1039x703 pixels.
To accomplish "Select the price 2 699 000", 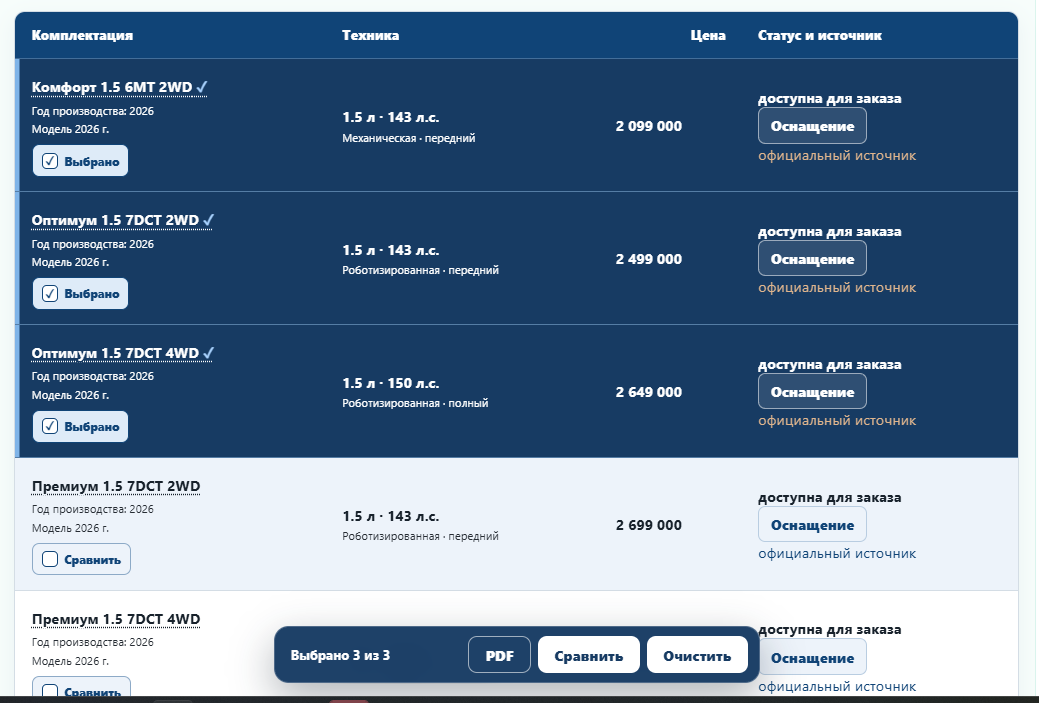I will pos(649,525).
